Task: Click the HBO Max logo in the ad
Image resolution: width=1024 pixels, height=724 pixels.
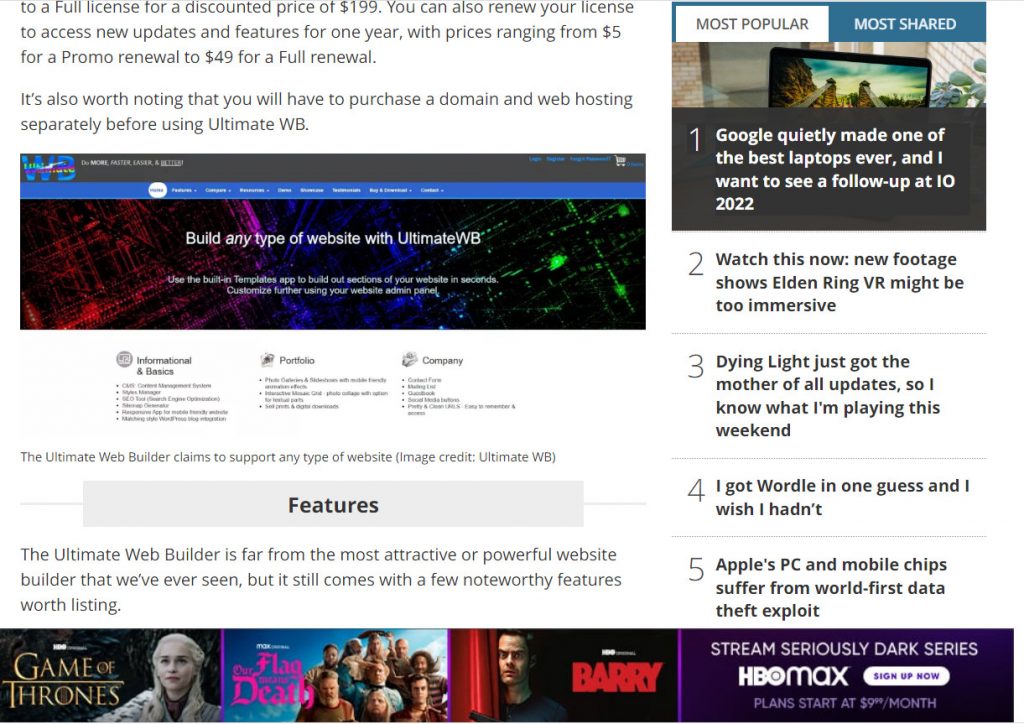Action: (793, 676)
